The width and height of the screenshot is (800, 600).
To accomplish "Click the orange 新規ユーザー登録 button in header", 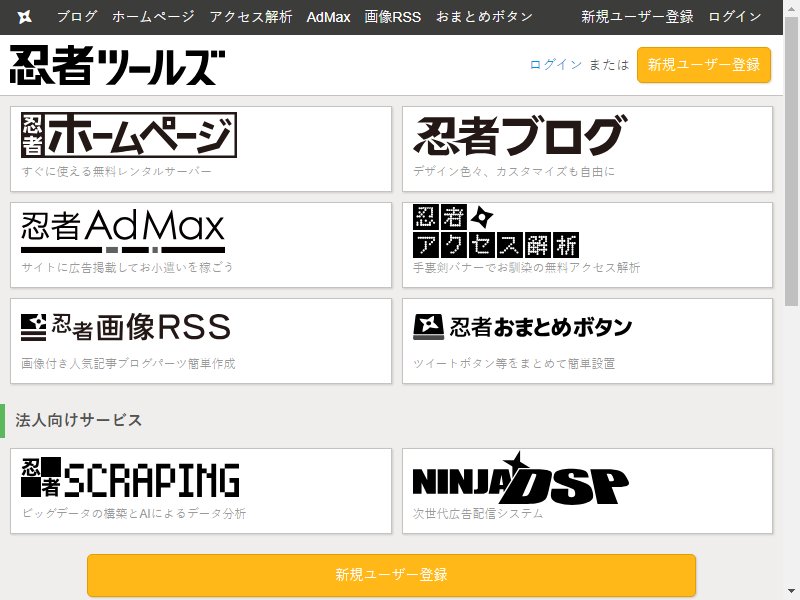I will click(704, 65).
